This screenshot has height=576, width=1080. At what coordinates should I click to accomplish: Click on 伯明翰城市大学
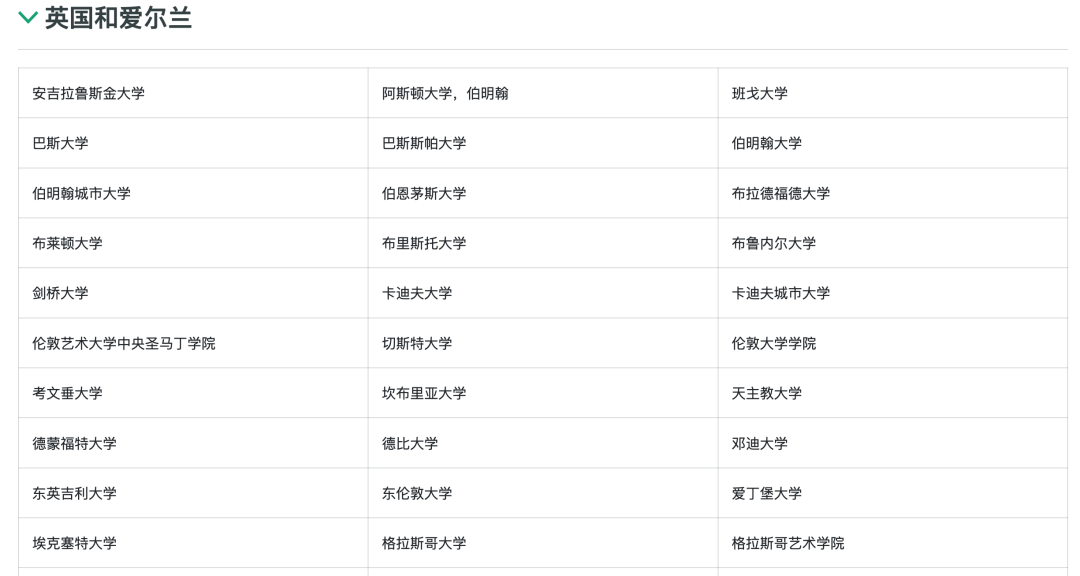81,193
